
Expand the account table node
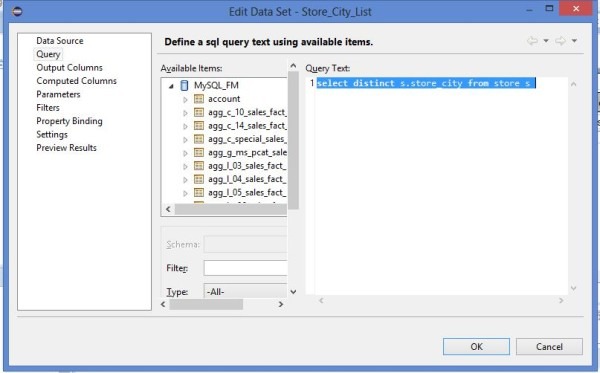point(185,100)
